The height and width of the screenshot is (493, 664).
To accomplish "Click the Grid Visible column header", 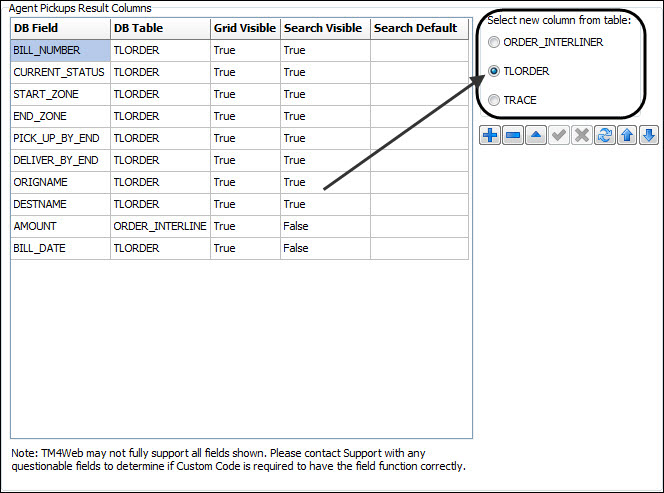I will coord(245,28).
